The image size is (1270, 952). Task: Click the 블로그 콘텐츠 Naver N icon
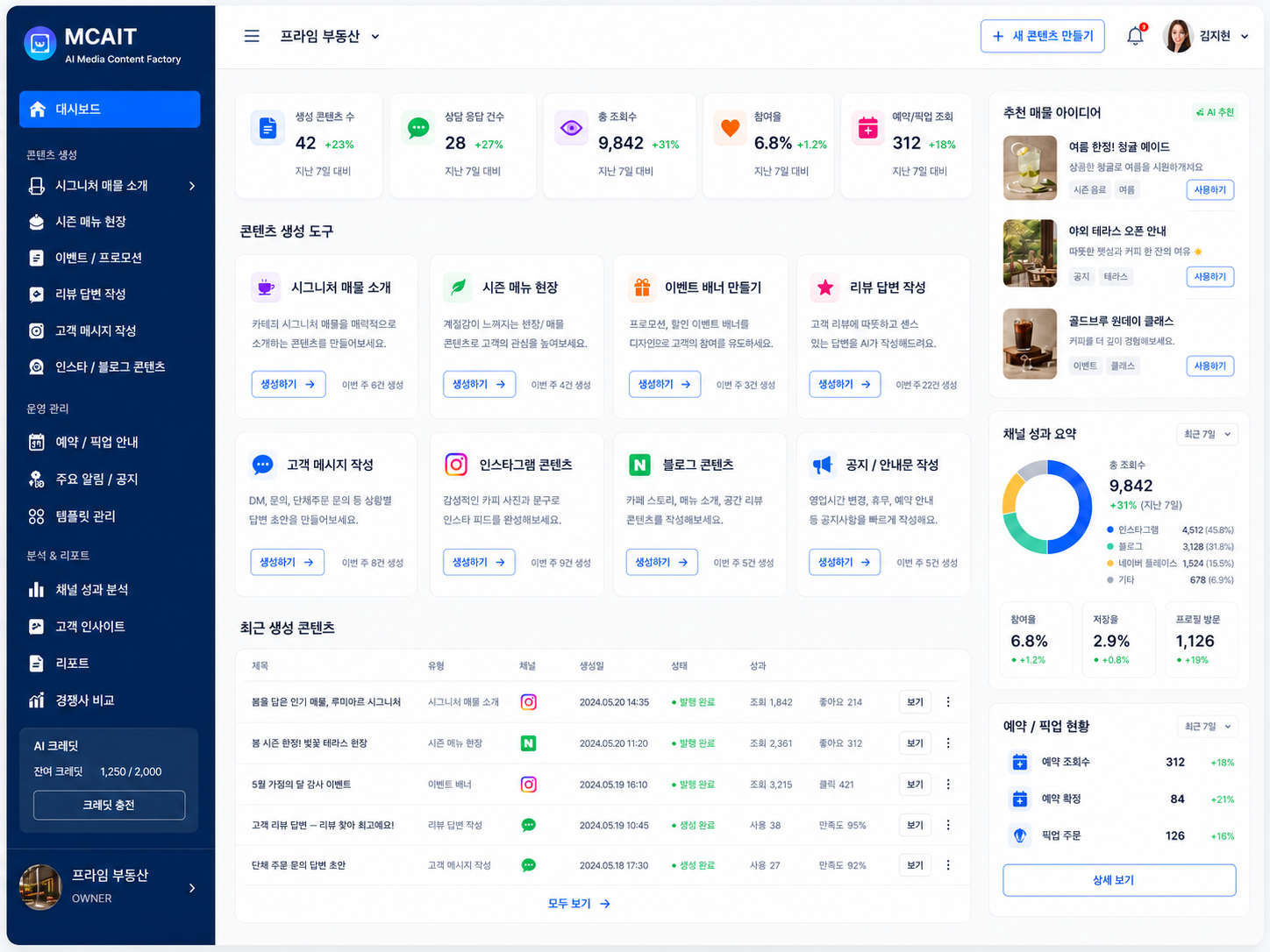640,465
